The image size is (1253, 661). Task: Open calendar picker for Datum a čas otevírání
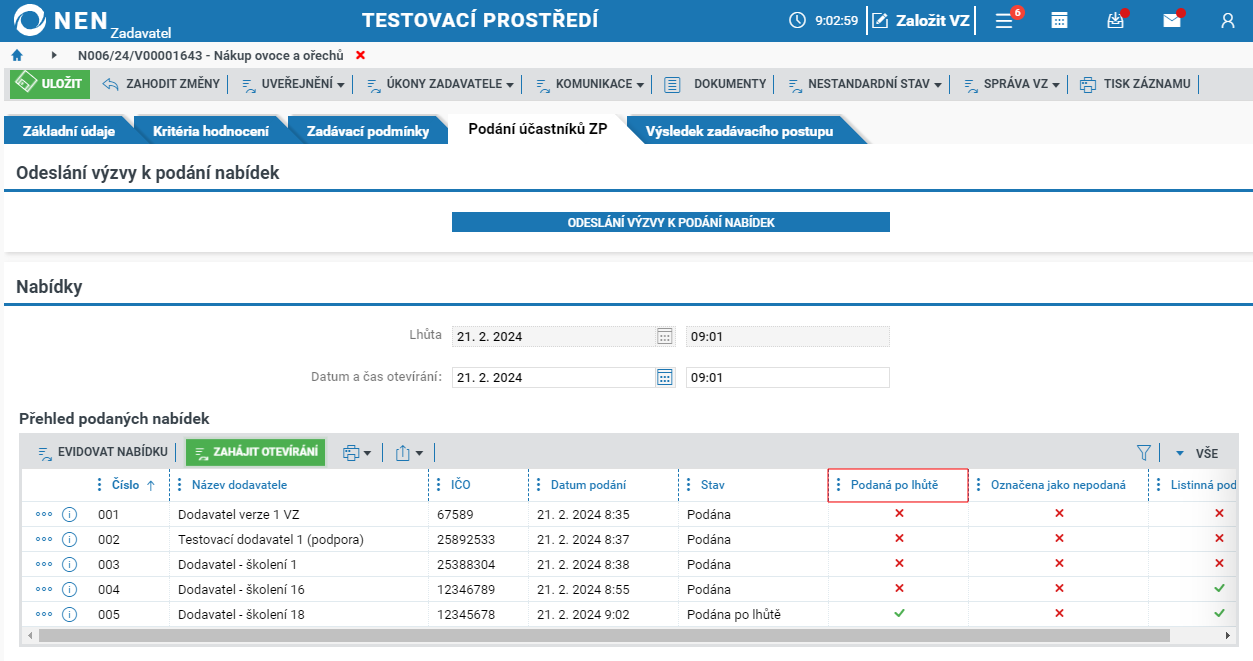tap(665, 378)
